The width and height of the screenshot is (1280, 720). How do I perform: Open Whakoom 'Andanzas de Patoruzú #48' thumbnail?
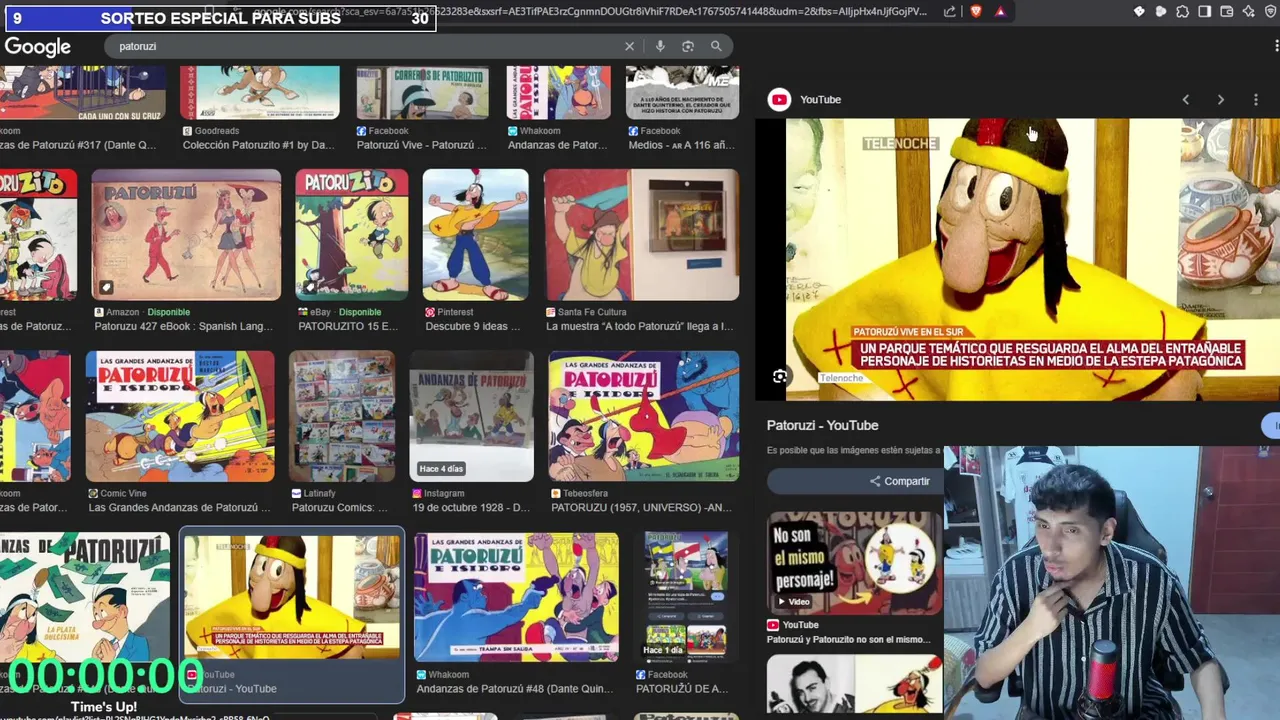tap(516, 597)
